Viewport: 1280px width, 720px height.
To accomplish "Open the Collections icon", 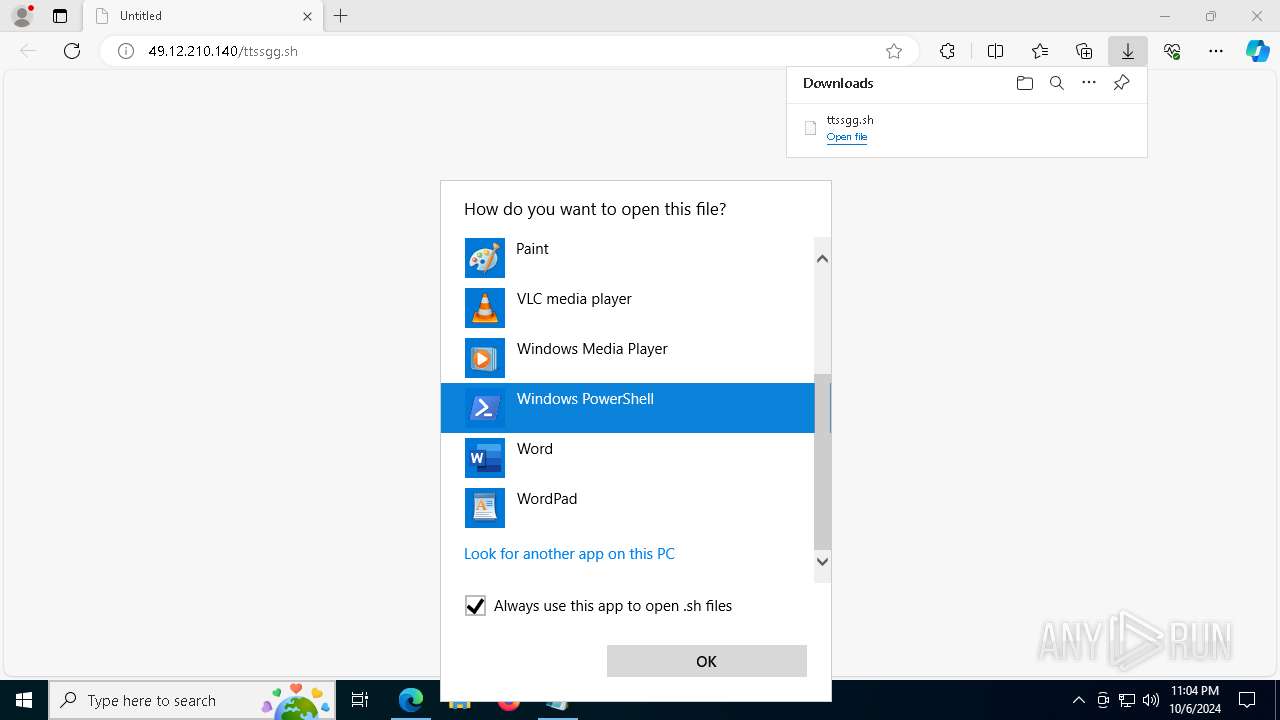I will click(1084, 51).
